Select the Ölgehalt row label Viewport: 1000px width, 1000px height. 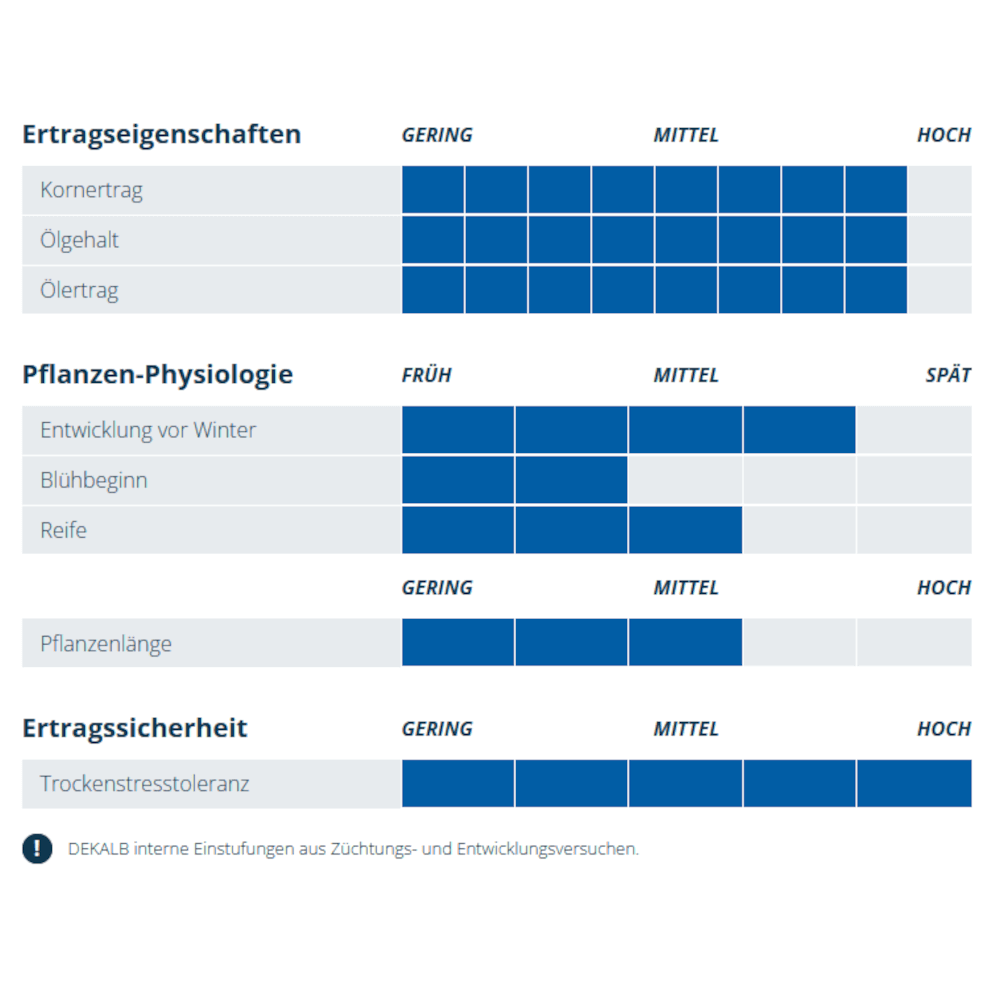tap(79, 240)
